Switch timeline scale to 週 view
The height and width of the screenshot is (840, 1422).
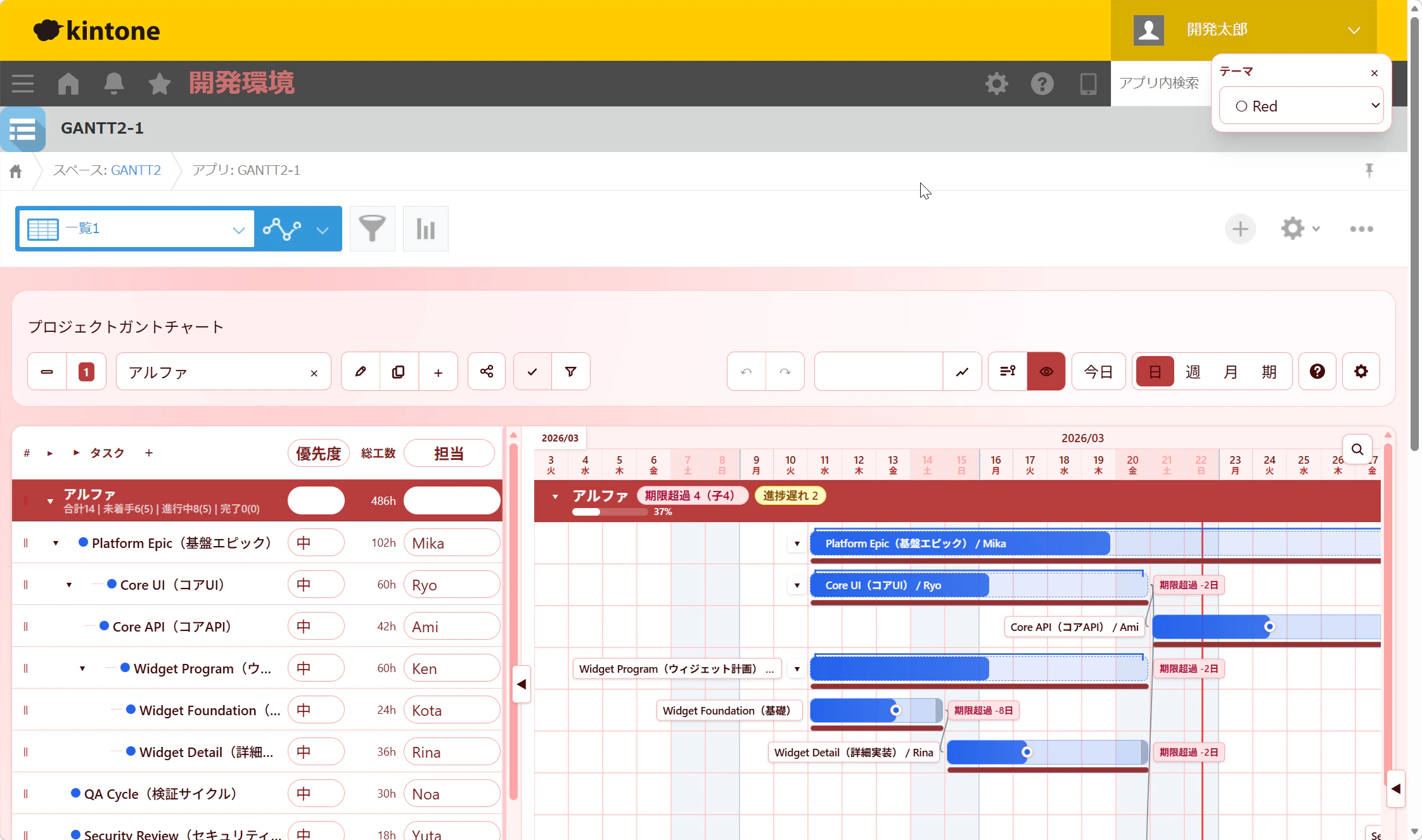1193,372
